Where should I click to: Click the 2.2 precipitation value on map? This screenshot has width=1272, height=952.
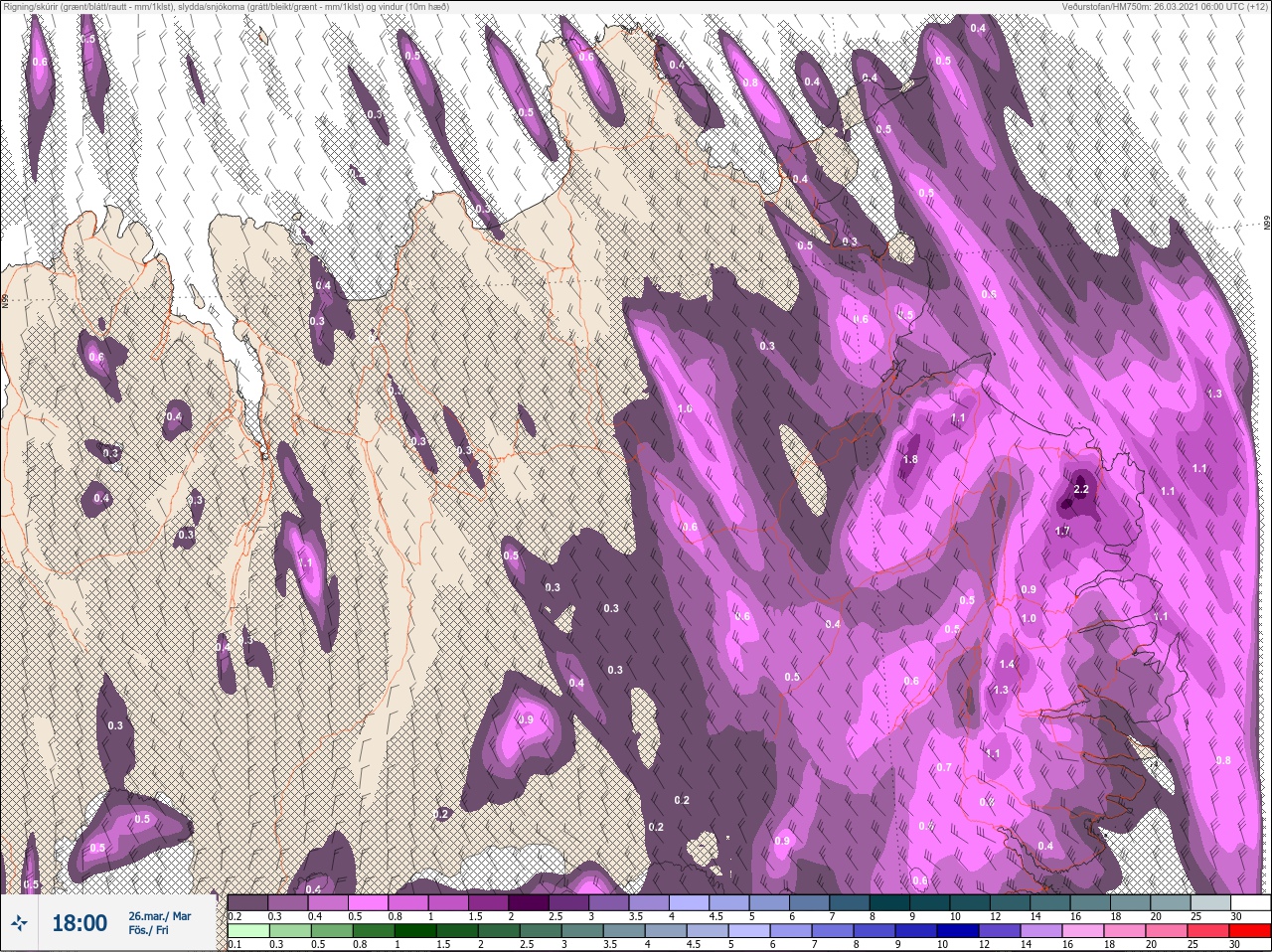(1082, 490)
